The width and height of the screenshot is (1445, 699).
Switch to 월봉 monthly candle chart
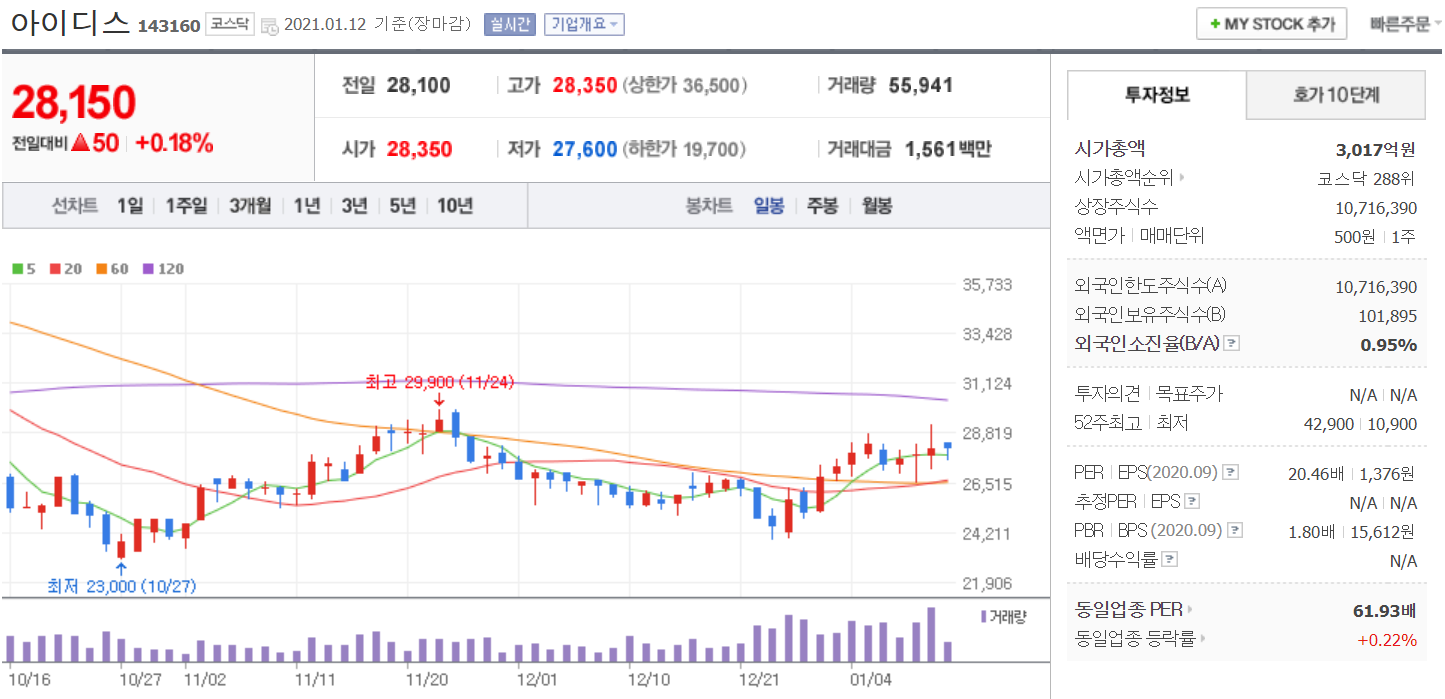coord(877,206)
